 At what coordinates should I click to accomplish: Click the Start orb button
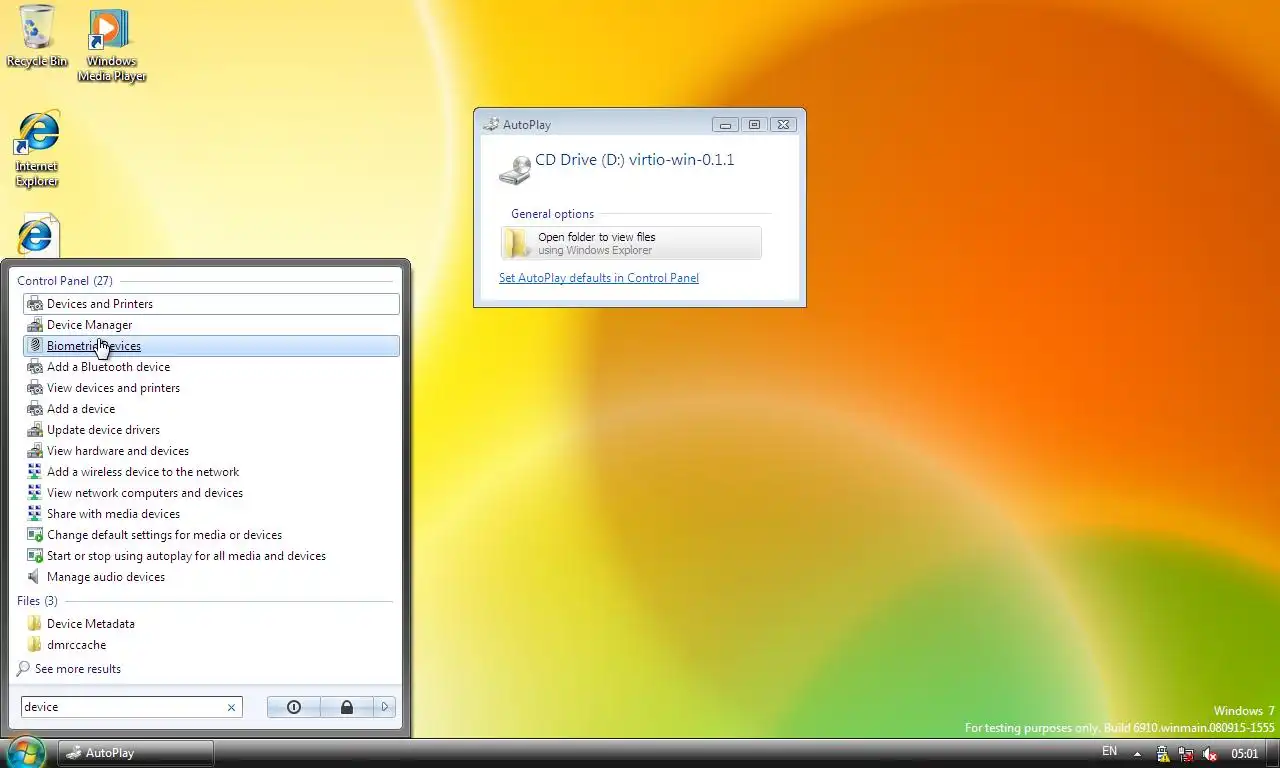[x=26, y=752]
